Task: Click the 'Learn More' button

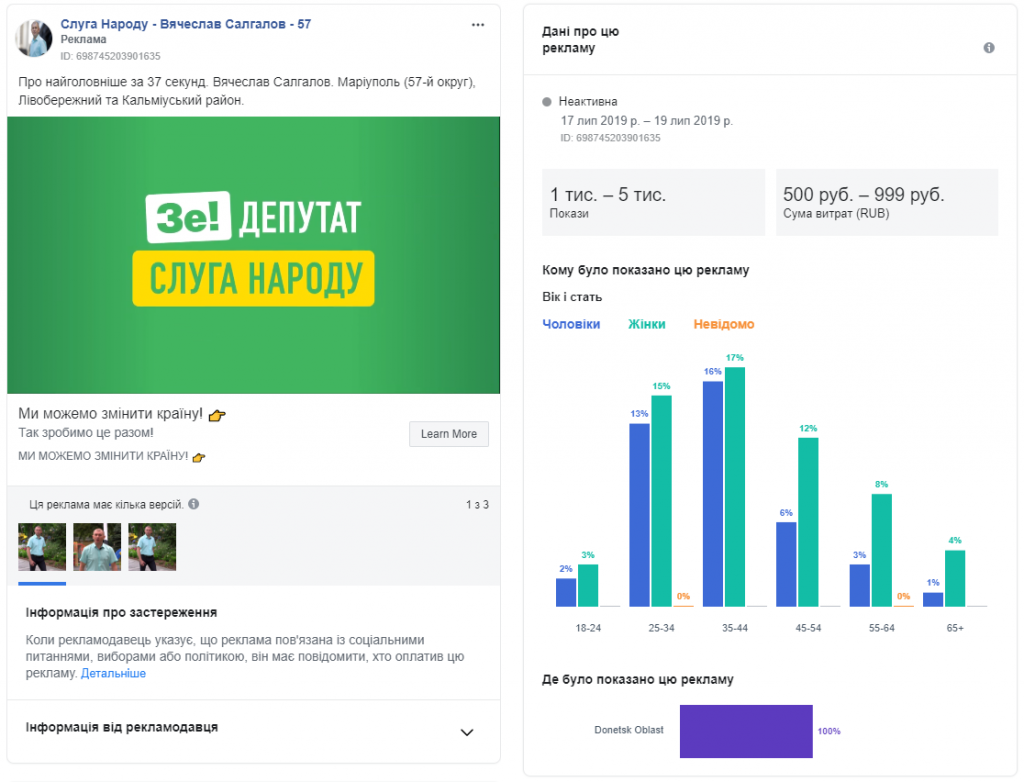Action: click(x=449, y=434)
